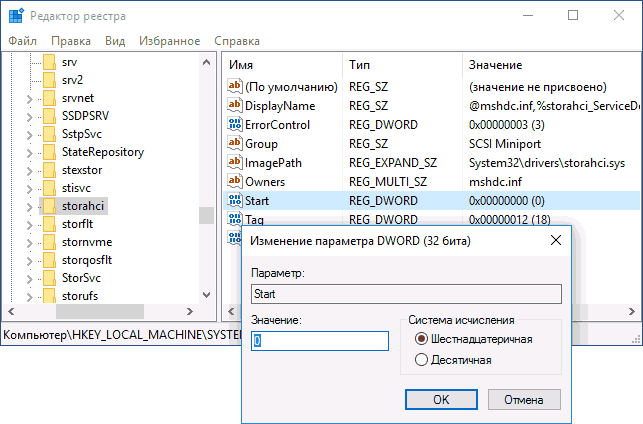The image size is (643, 424).
Task: Click the binary icon next to ErrorControl
Action: (x=235, y=124)
